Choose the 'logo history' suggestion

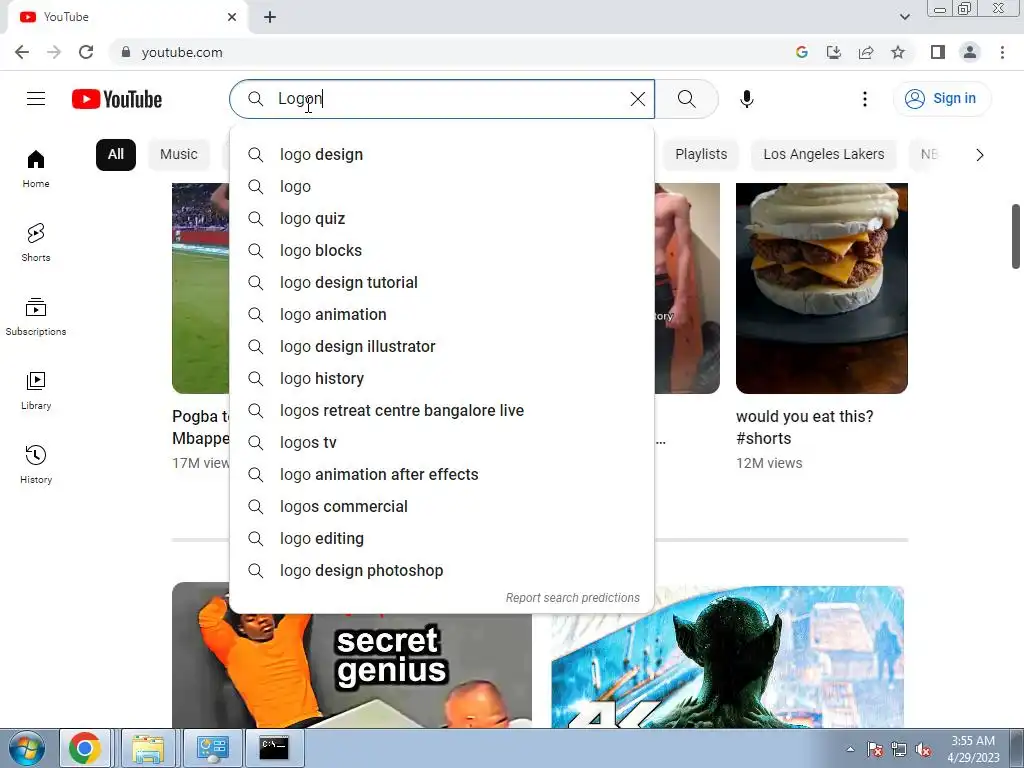442,379
